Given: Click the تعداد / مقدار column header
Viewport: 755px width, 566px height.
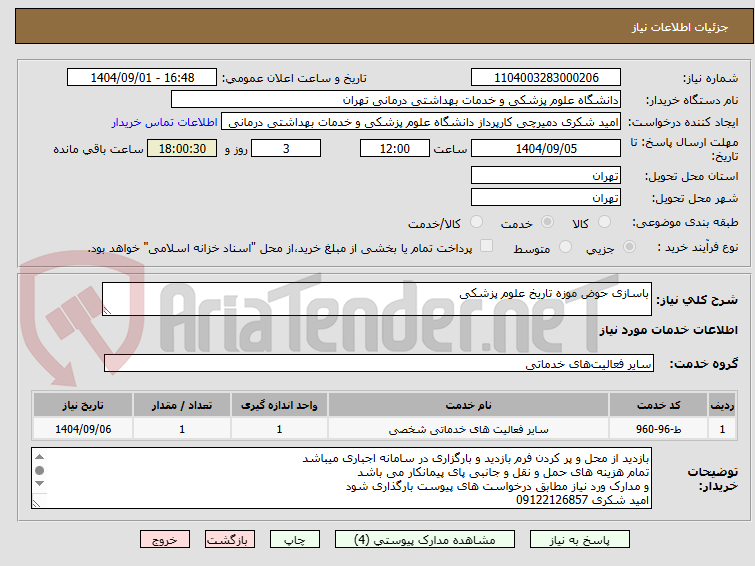Looking at the screenshot, I should 182,405.
